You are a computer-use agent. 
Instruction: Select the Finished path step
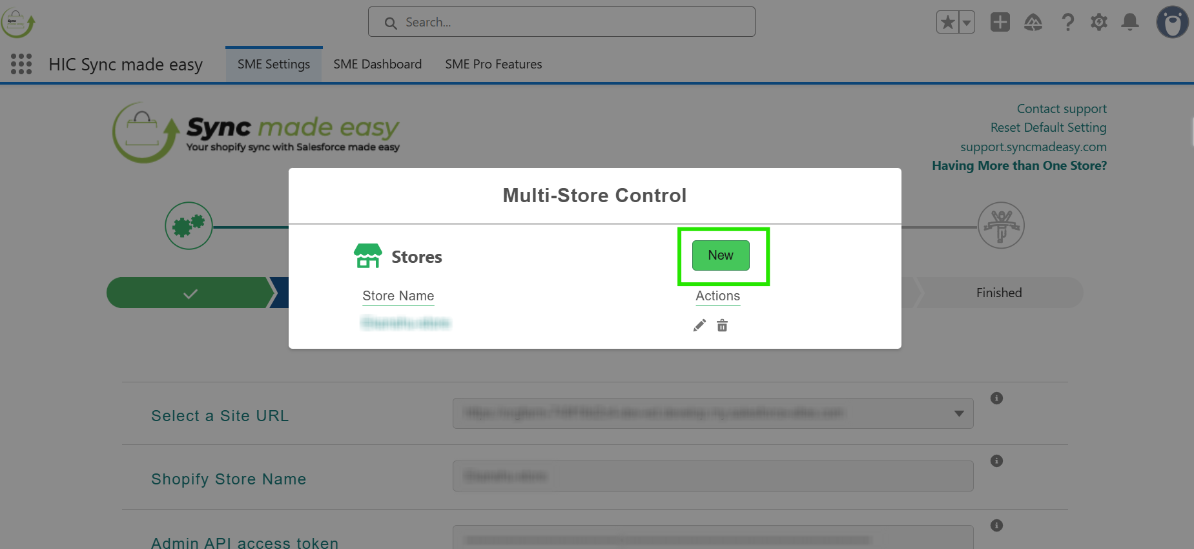pos(999,292)
